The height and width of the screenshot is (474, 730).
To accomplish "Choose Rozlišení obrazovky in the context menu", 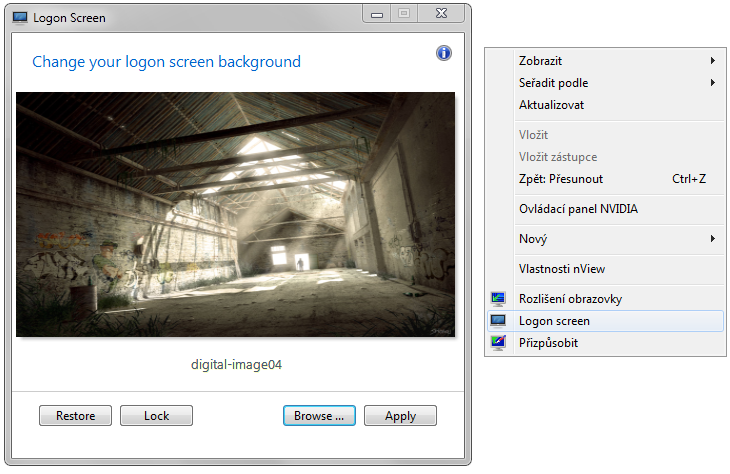I will point(605,299).
